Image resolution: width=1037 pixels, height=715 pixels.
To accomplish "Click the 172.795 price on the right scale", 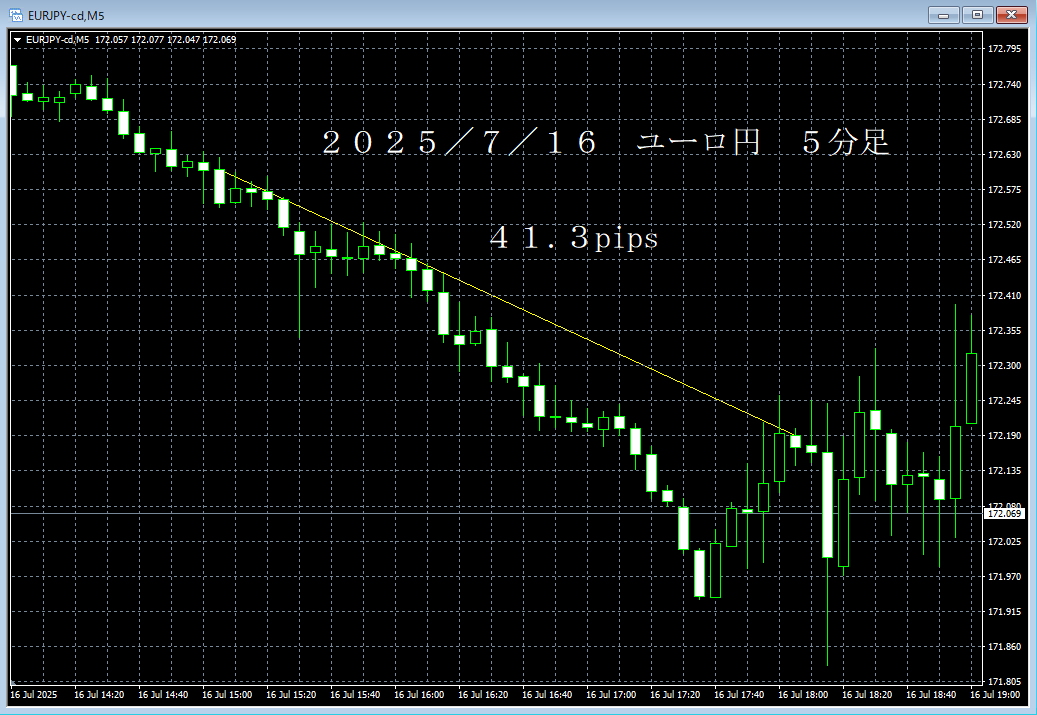I will (1003, 47).
